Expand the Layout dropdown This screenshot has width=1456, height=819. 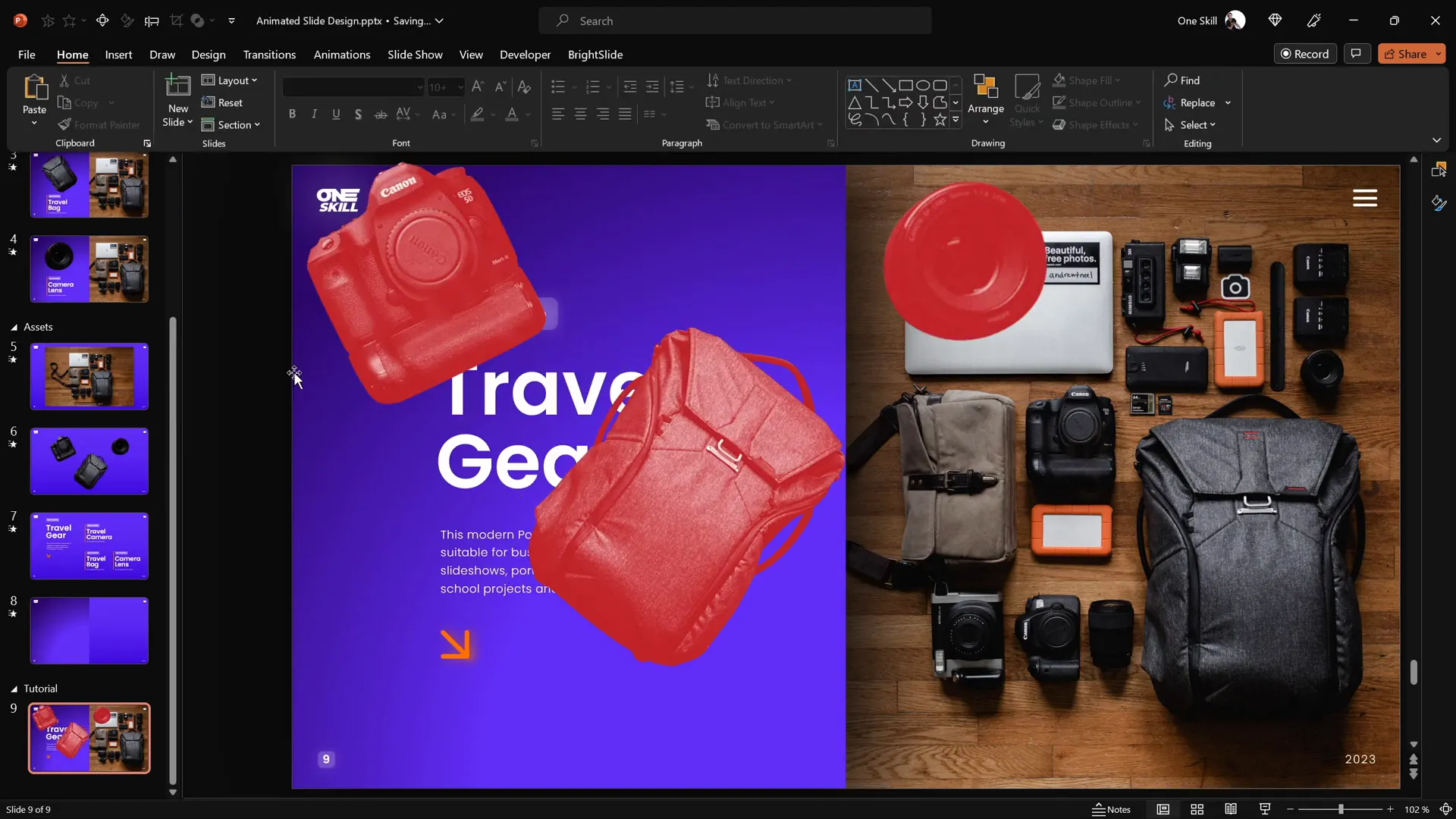(x=230, y=80)
